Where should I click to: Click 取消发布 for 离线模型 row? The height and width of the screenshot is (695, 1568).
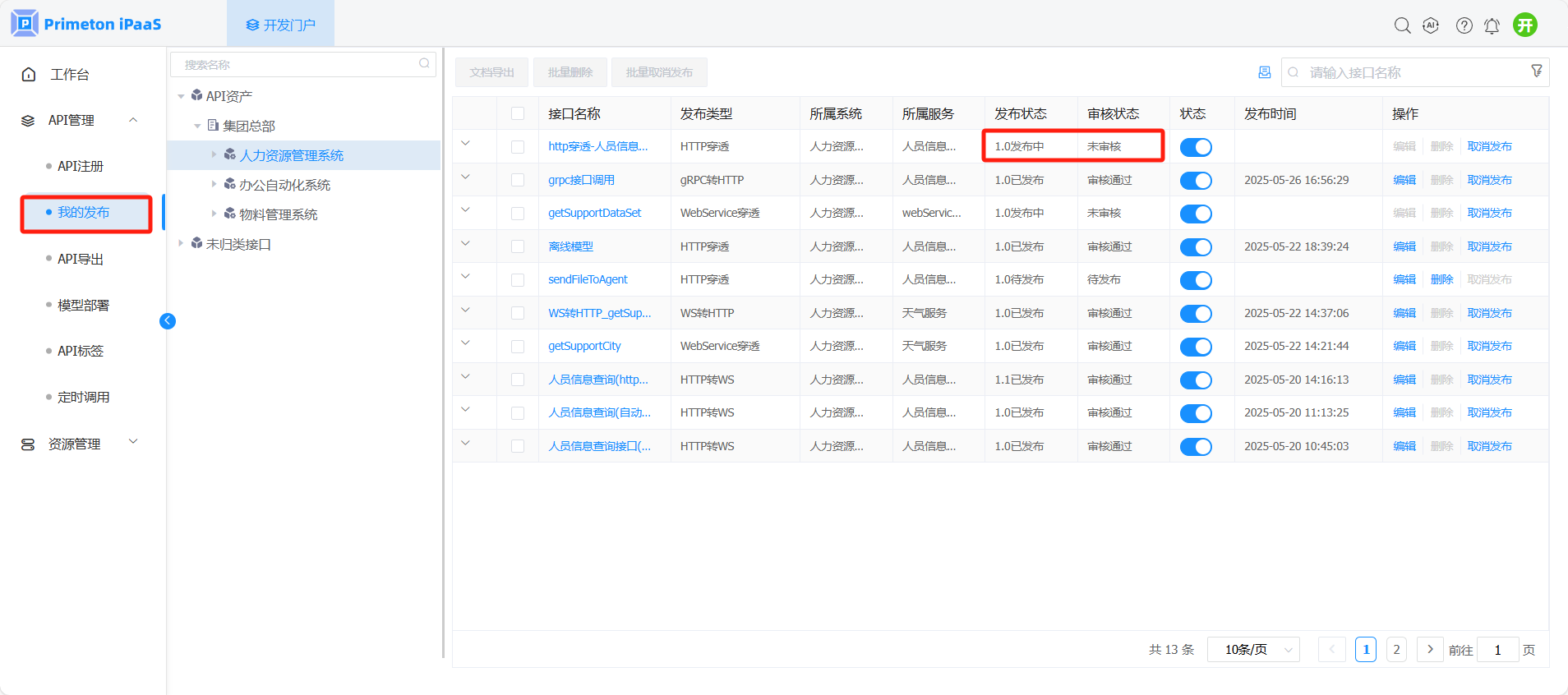point(1489,246)
